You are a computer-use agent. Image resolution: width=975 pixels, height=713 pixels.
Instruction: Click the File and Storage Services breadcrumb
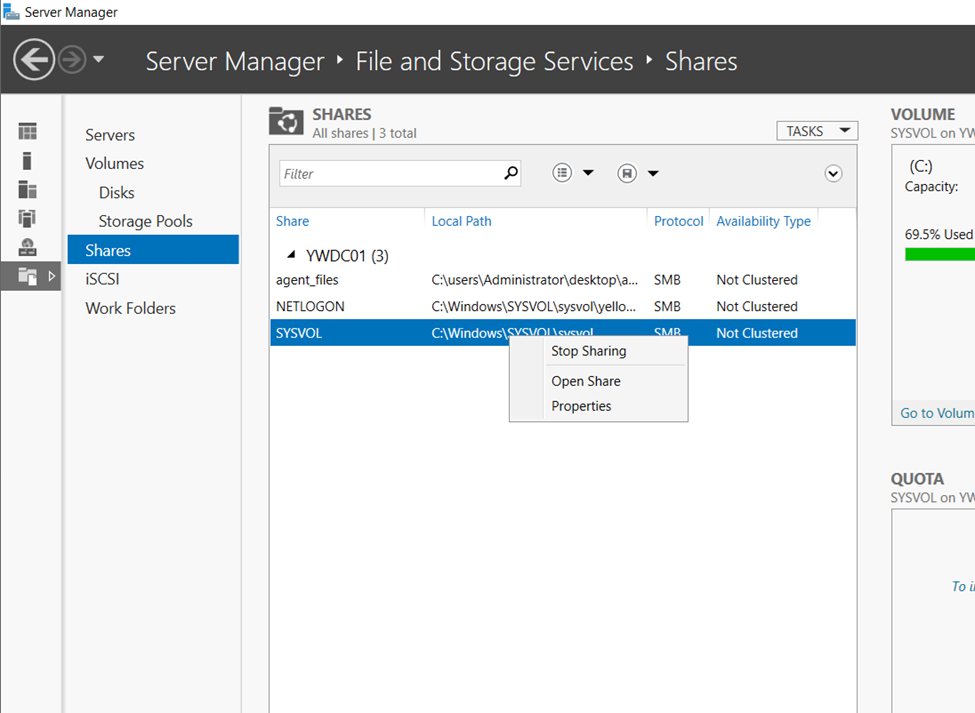(x=494, y=61)
